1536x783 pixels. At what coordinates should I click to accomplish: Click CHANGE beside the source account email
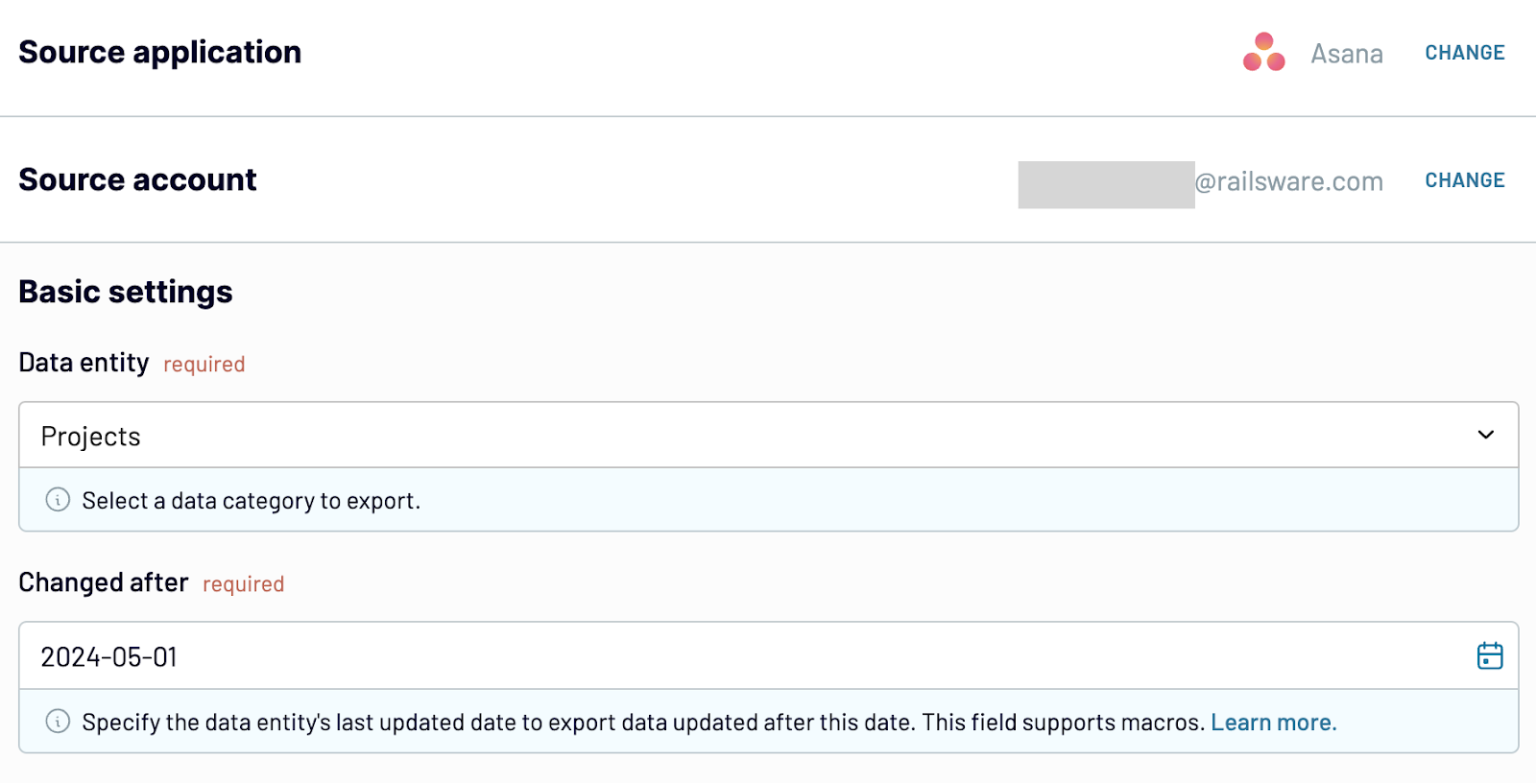tap(1464, 180)
